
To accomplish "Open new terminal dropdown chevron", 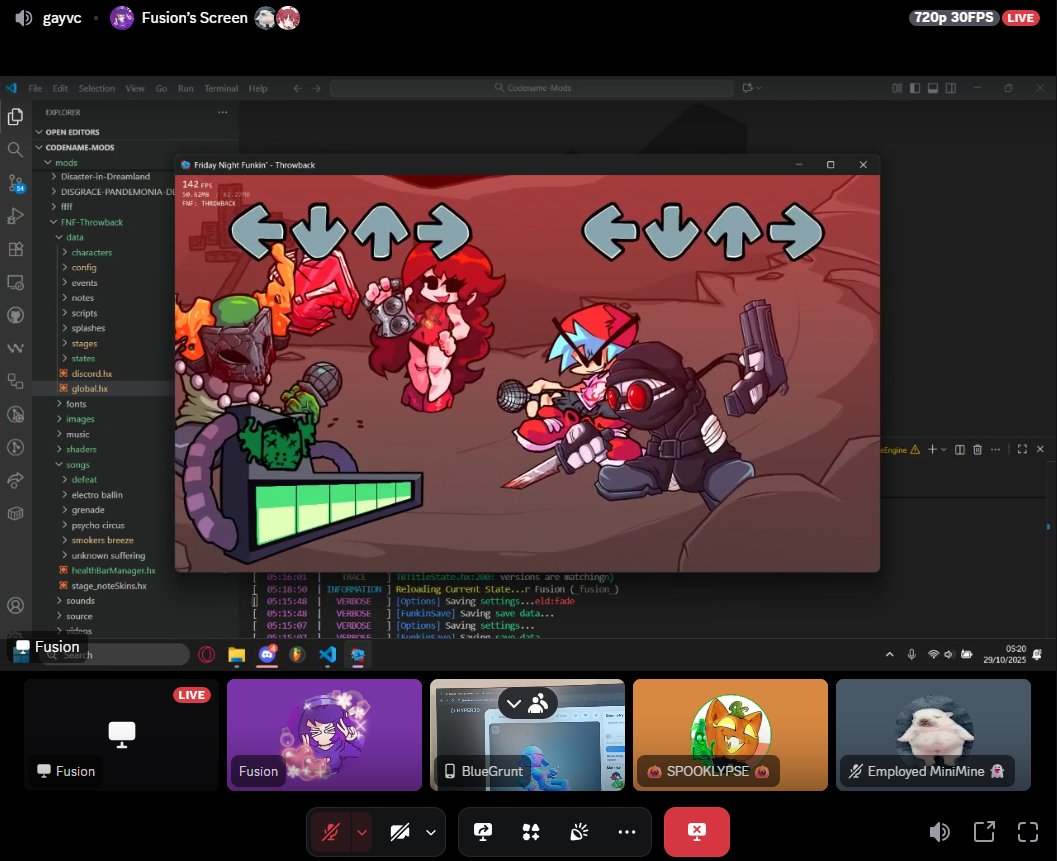I will [x=944, y=449].
